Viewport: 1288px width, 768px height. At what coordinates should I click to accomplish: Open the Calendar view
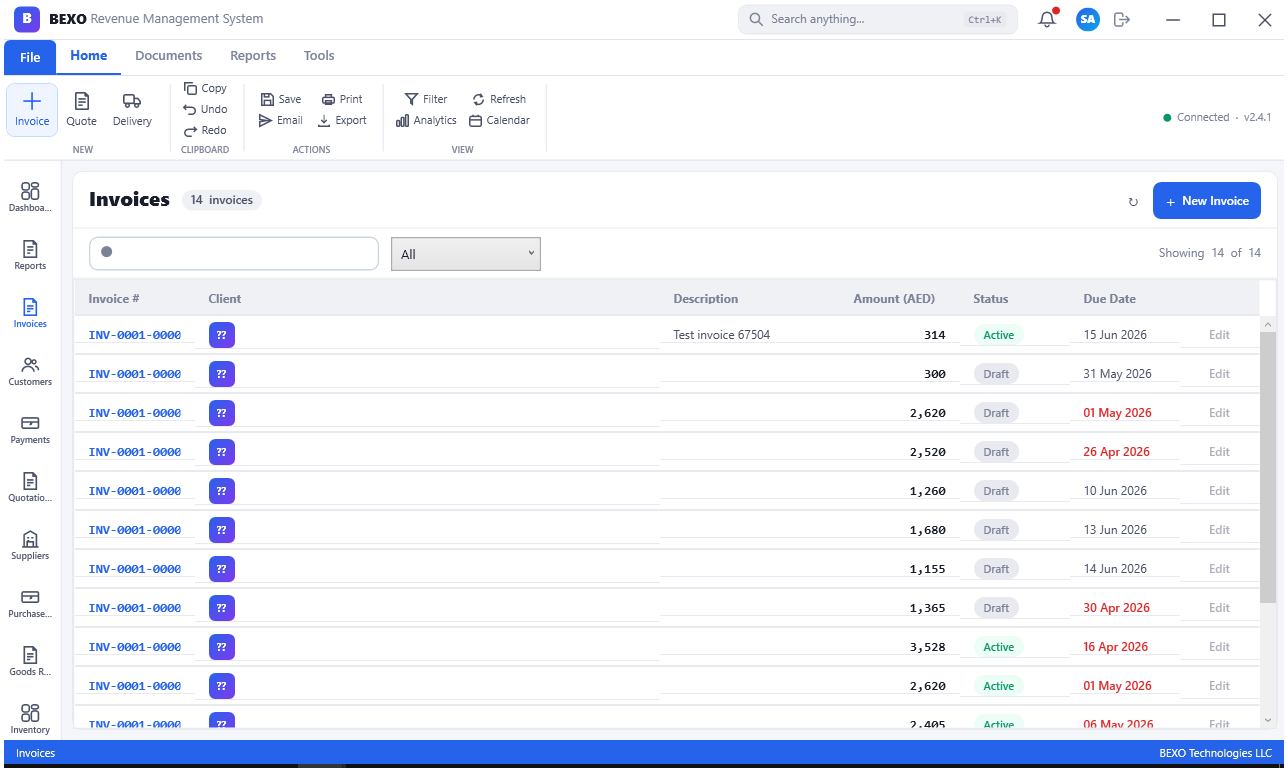pyautogui.click(x=499, y=120)
